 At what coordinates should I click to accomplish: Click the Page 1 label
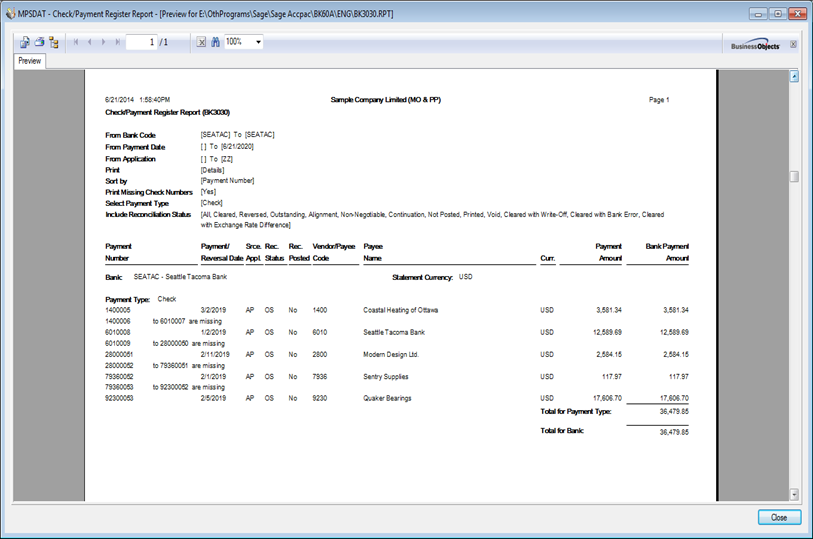click(x=659, y=100)
